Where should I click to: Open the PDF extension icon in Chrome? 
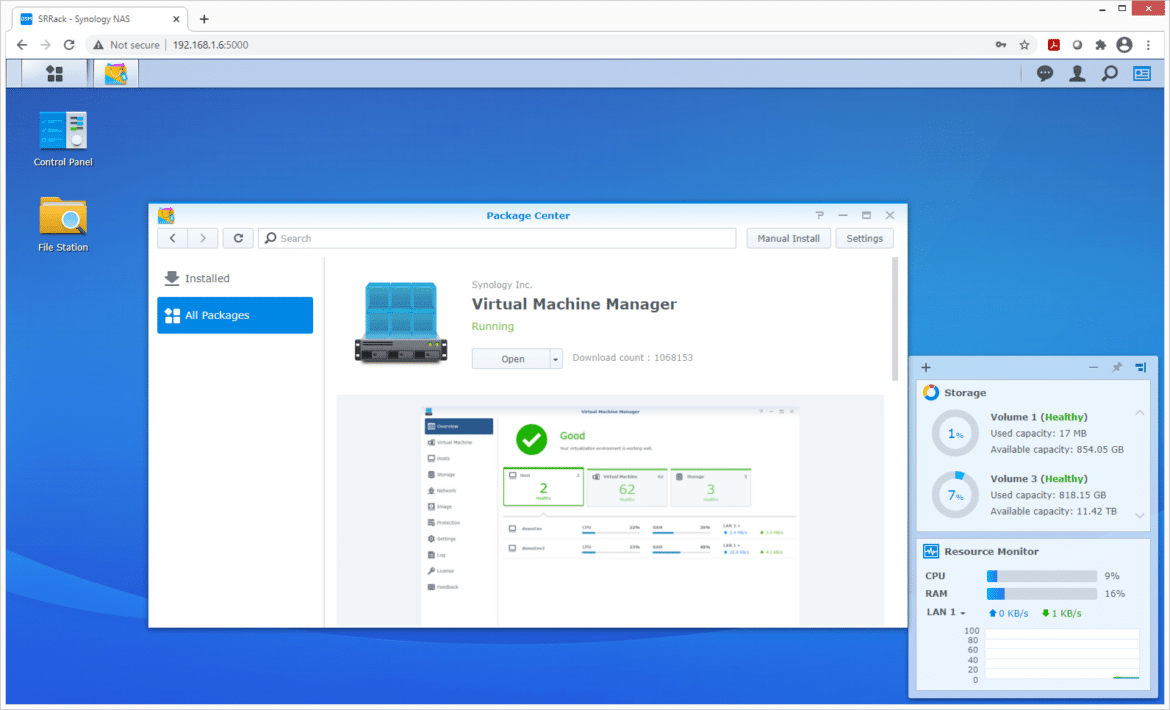(1054, 45)
